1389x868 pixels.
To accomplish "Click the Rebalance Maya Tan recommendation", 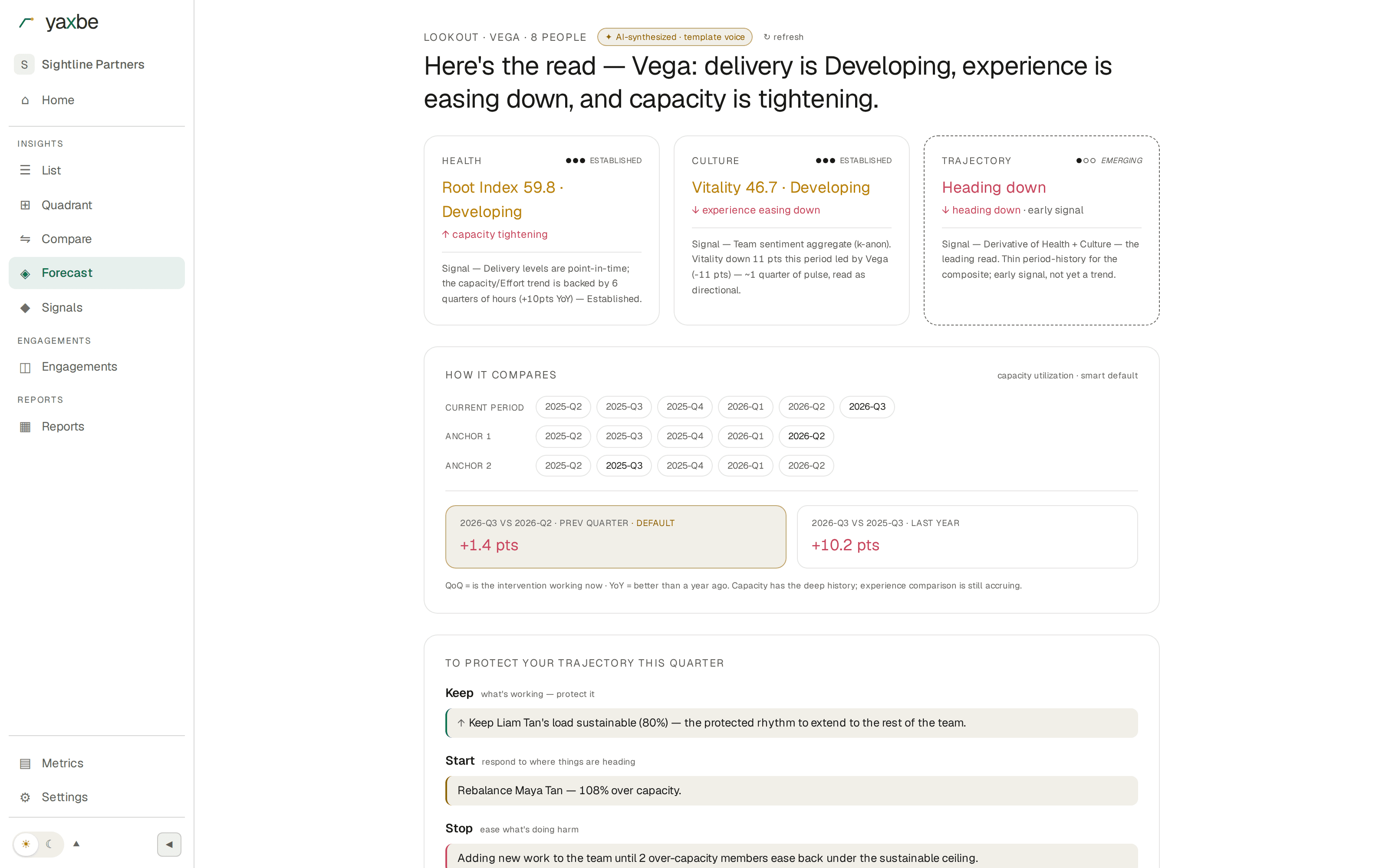I will pos(791,790).
